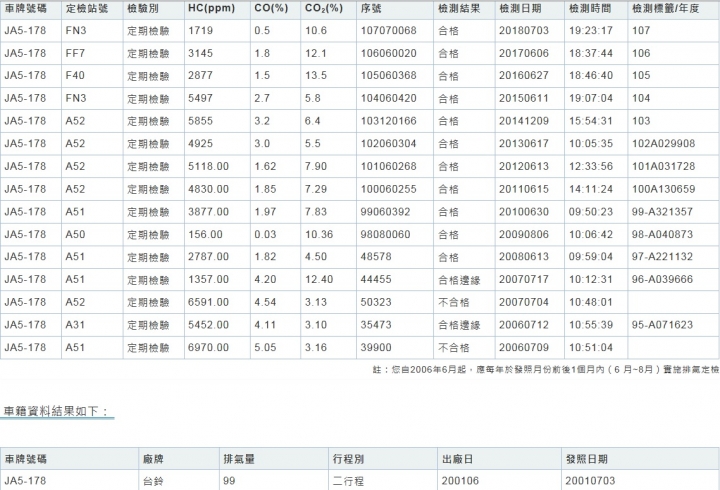Image resolution: width=720 pixels, height=490 pixels.
Task: Select station code FF7
Action: 75,53
